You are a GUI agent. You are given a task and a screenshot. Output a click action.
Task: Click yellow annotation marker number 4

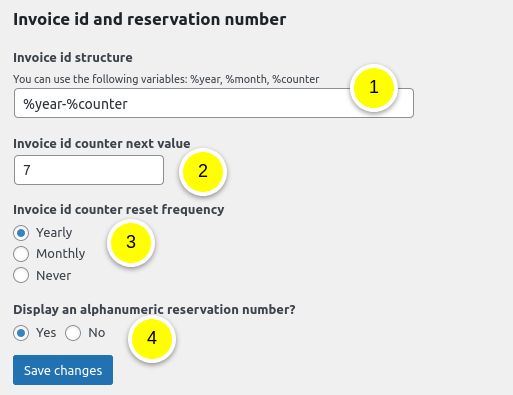pos(152,338)
